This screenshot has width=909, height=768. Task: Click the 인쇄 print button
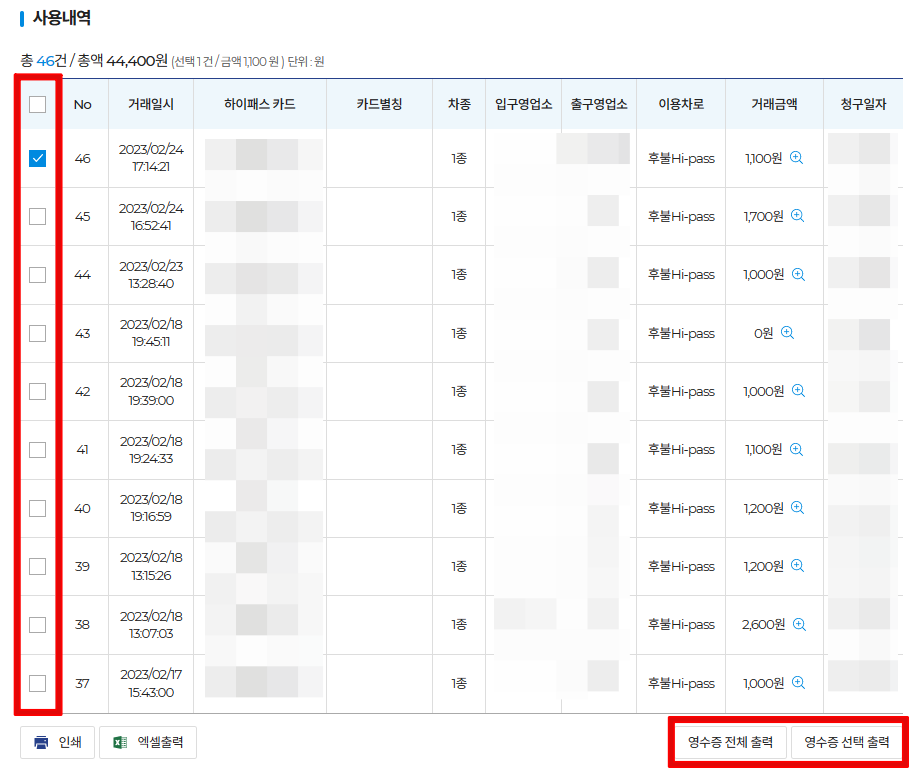click(57, 742)
